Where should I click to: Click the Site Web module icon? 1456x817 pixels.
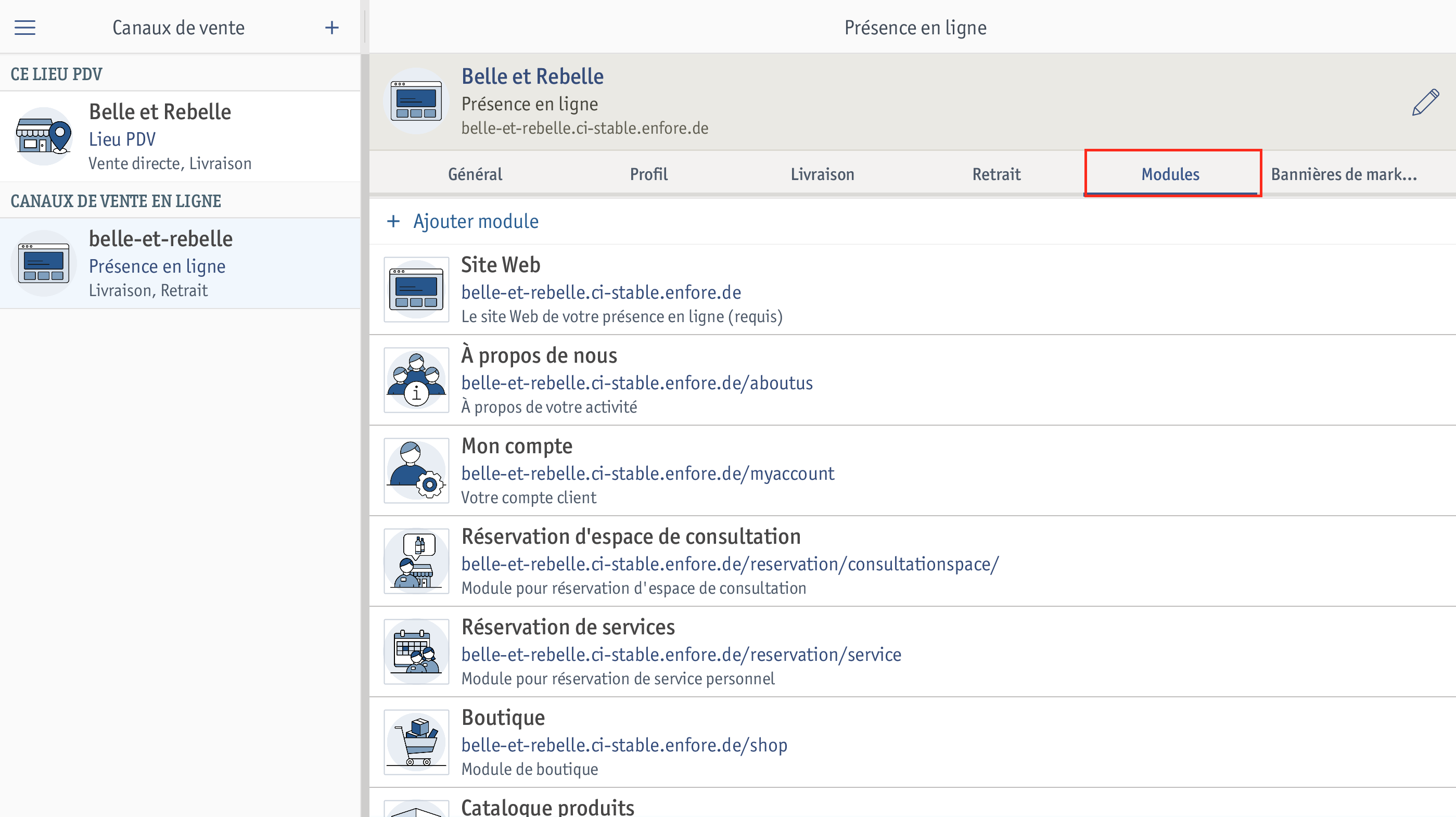417,289
